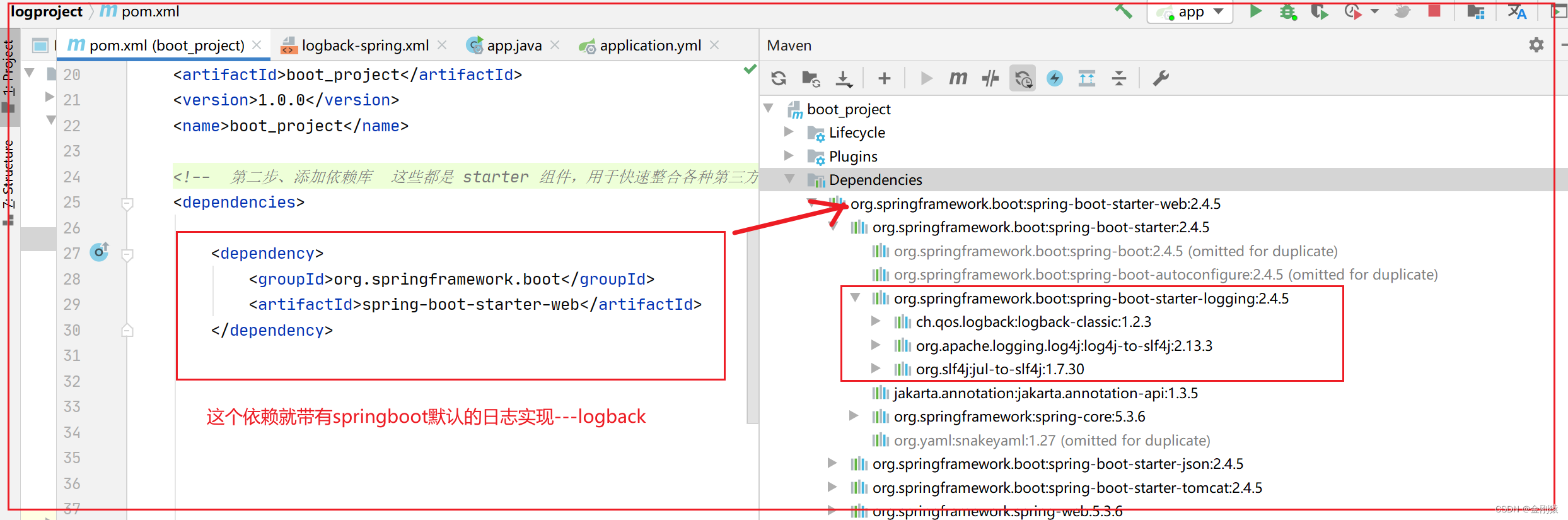Switch to logback-spring.xml tab
Screen dimensions: 1568x520
click(365, 45)
